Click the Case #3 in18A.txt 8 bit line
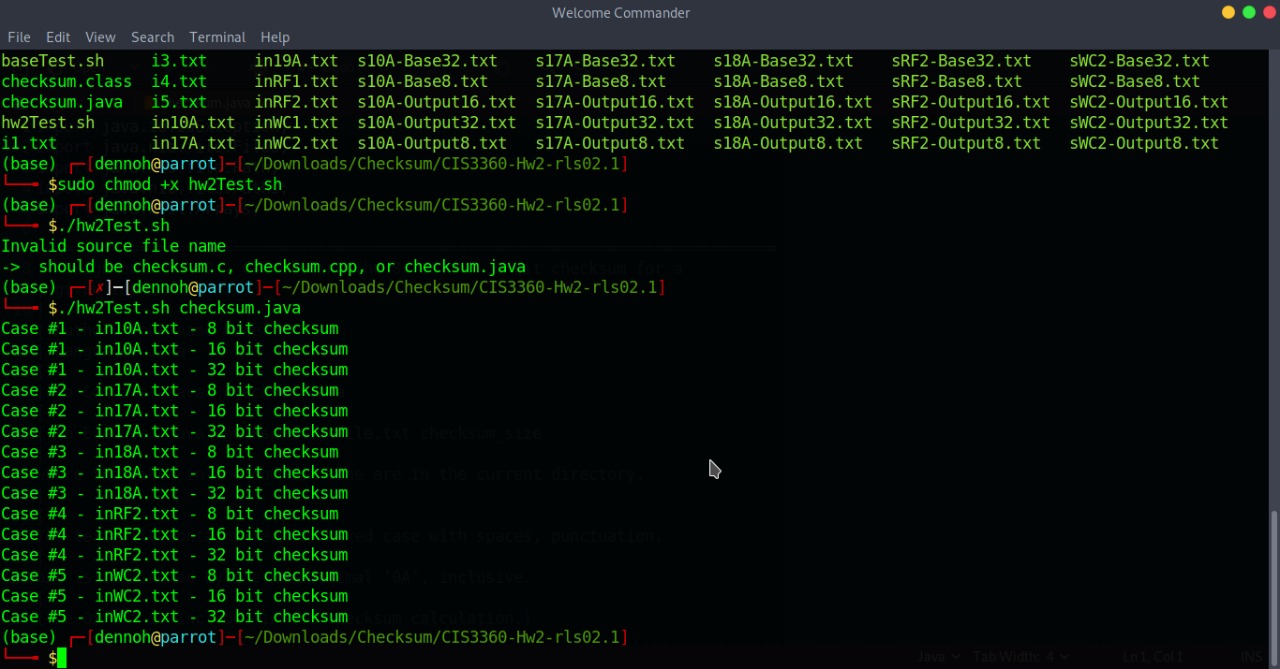 [170, 452]
